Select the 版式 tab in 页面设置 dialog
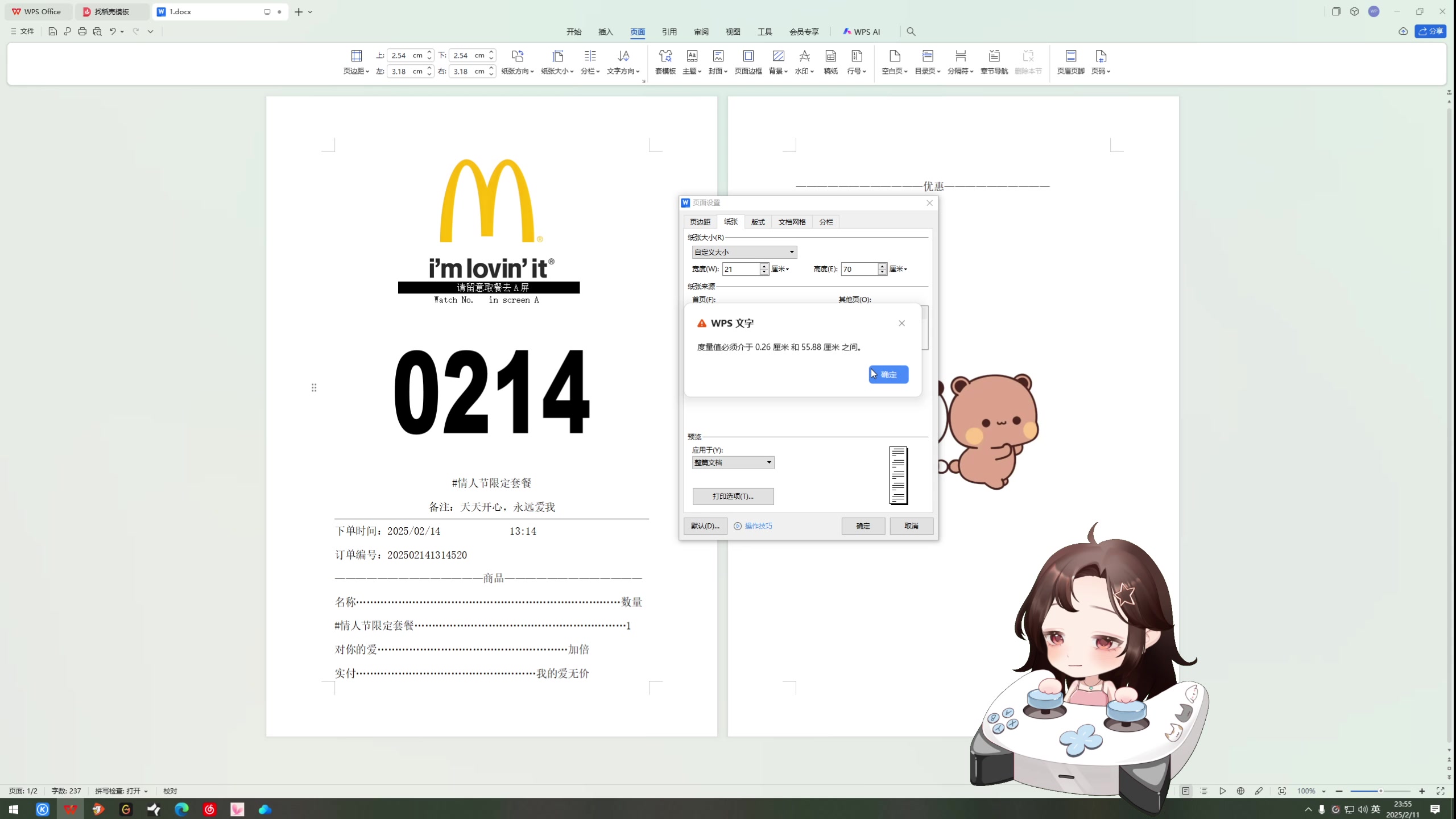Screen dimensions: 1456x819 [x=758, y=222]
